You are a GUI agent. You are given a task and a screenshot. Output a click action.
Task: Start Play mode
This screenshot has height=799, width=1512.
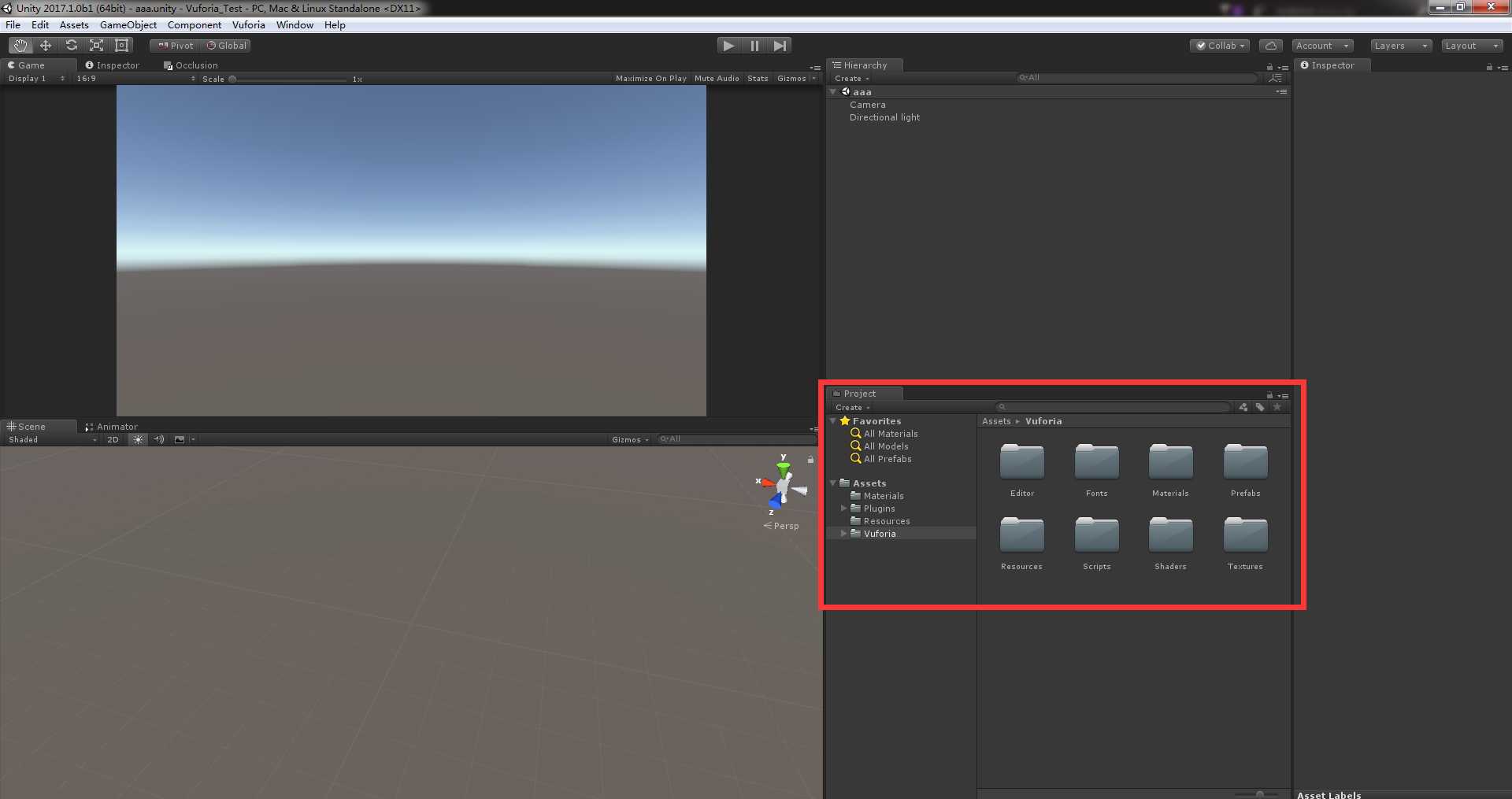(728, 46)
